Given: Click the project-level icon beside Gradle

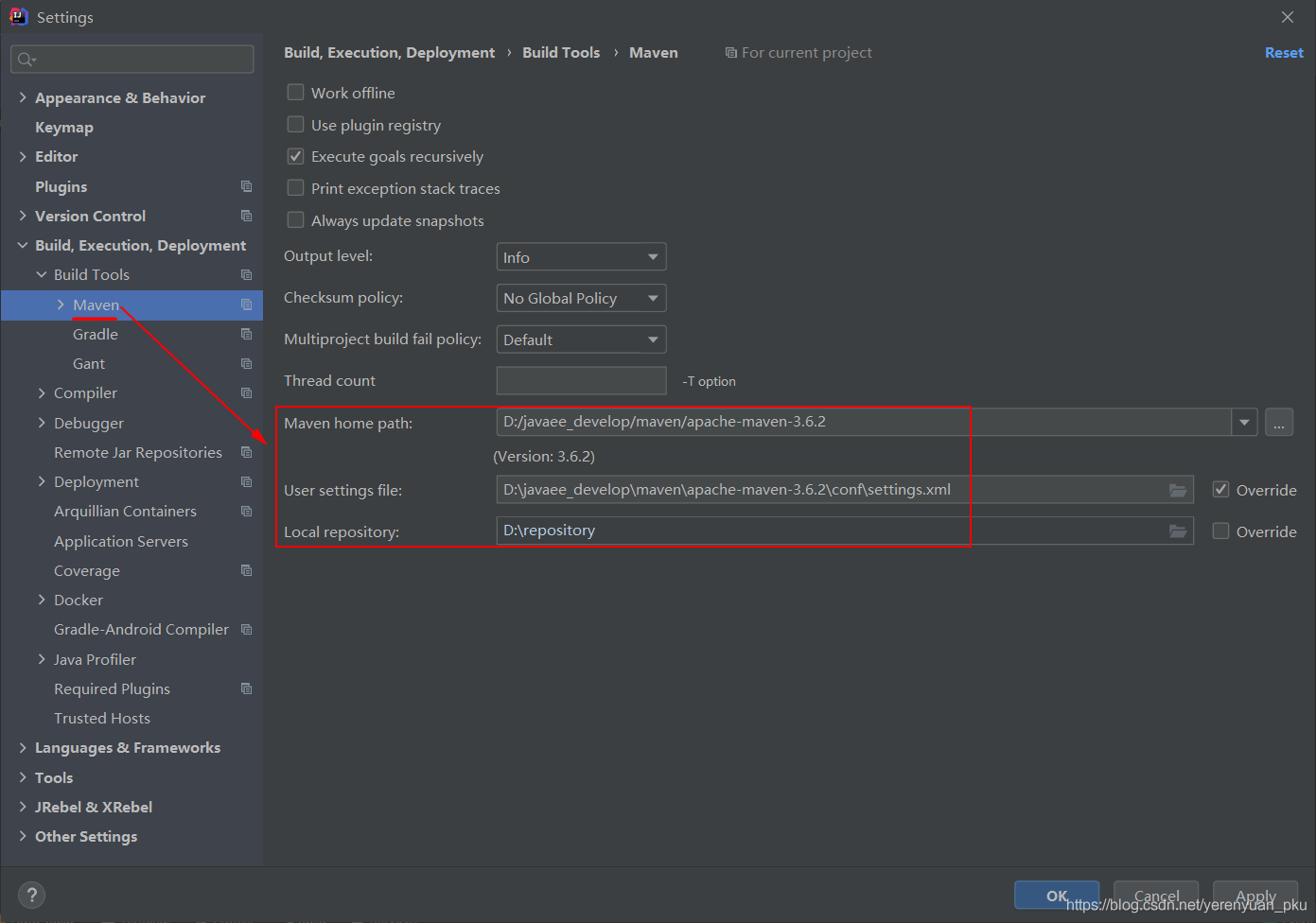Looking at the screenshot, I should 246,334.
